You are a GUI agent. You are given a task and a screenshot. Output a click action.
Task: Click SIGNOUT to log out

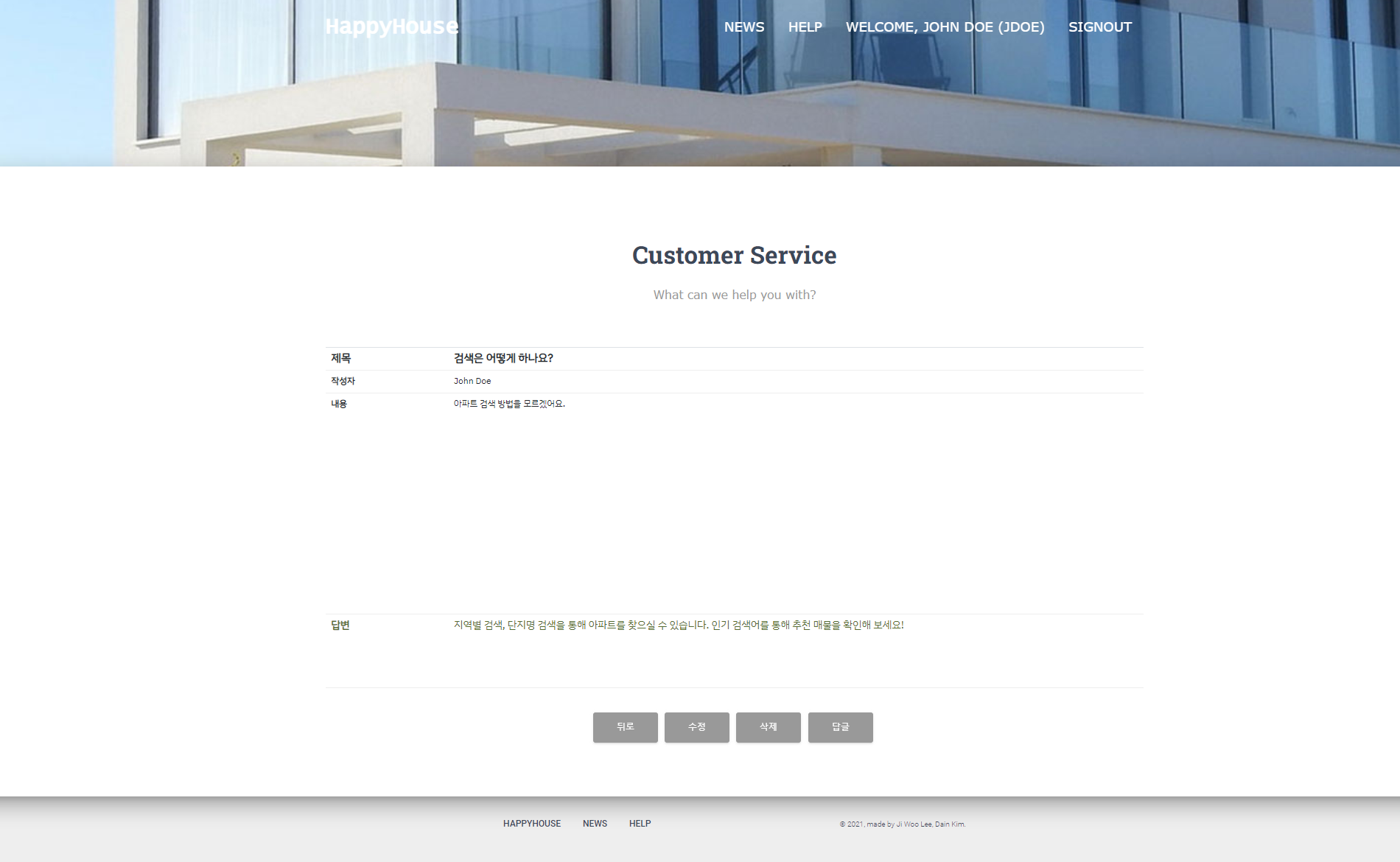point(1100,27)
